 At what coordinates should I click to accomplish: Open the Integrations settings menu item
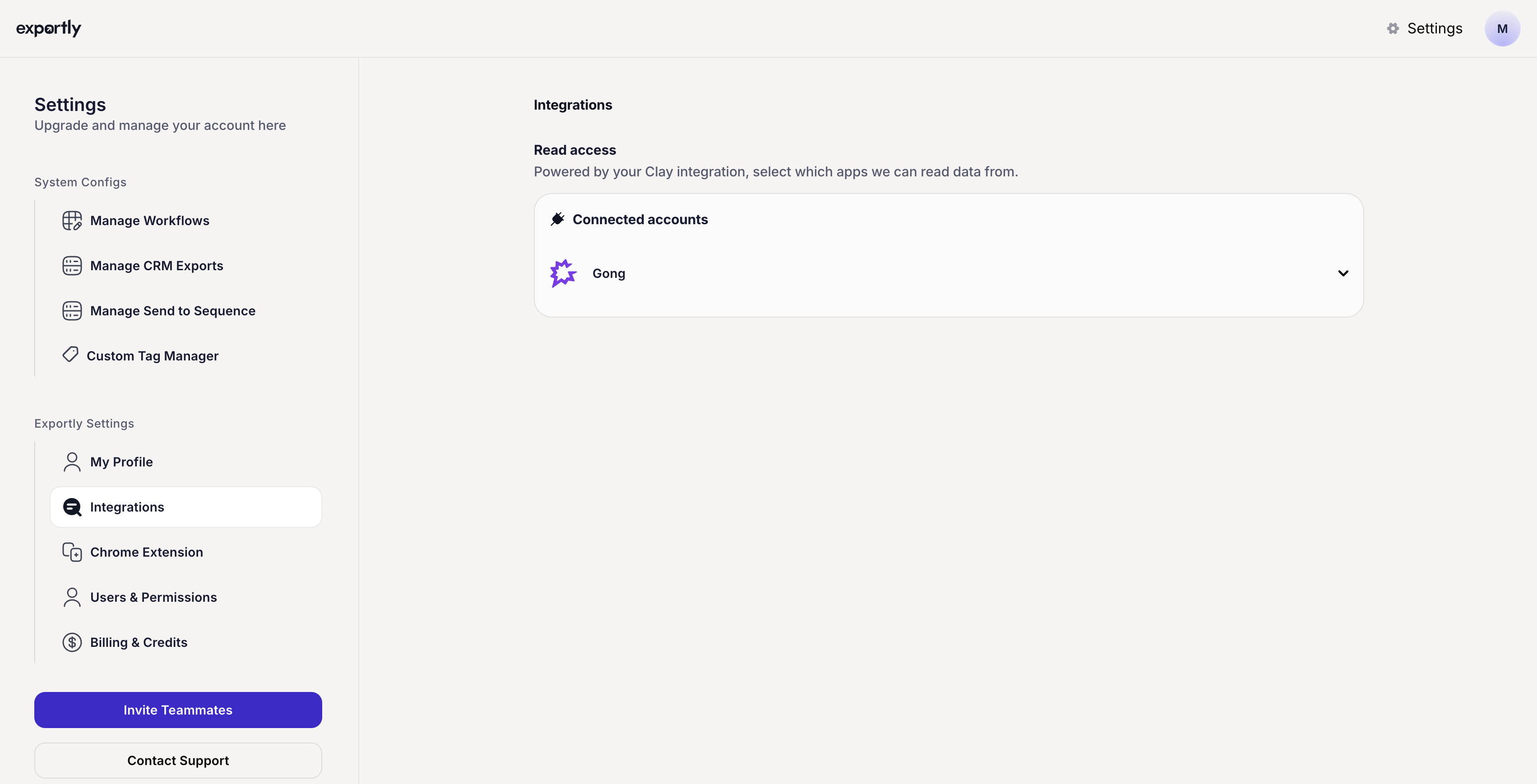tap(185, 507)
